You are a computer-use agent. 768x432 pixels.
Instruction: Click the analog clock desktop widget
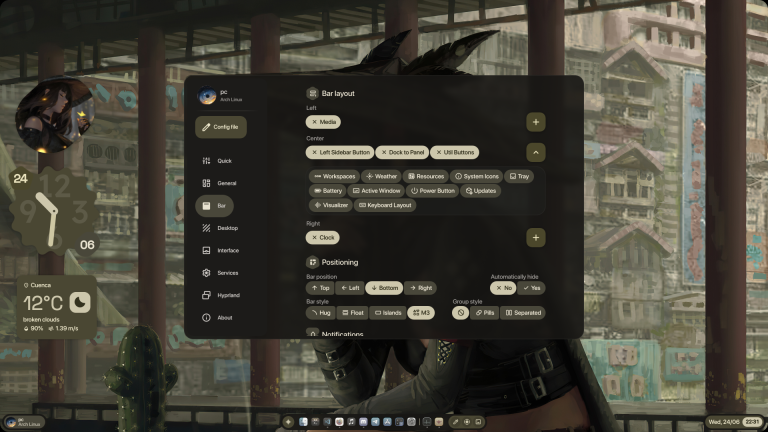click(54, 211)
